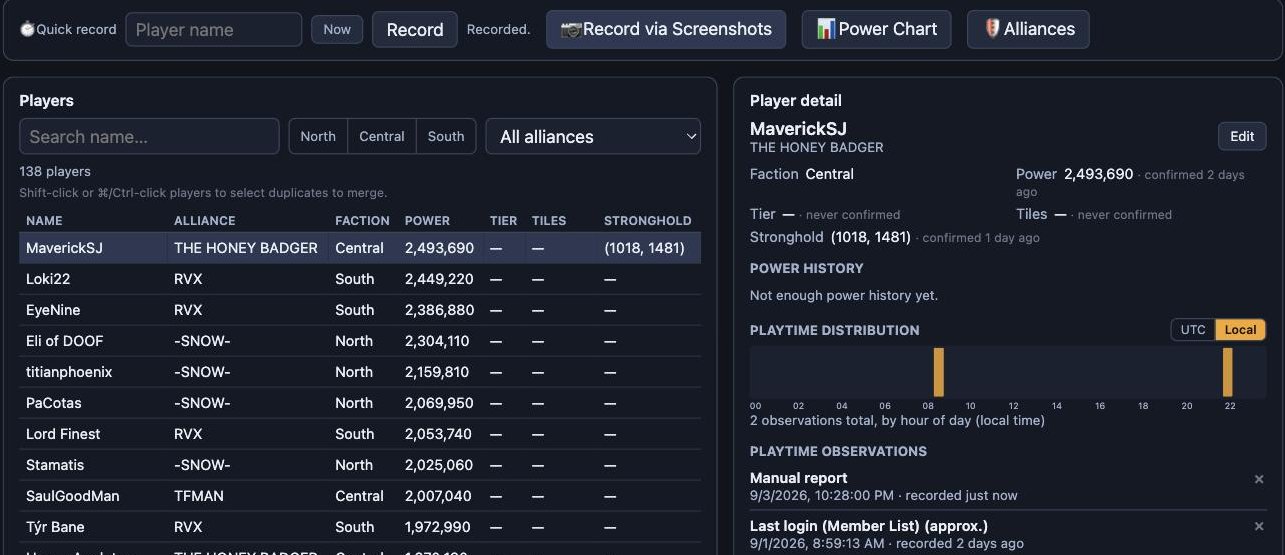
Task: Click the 2,386,880 power value
Action: (x=439, y=310)
